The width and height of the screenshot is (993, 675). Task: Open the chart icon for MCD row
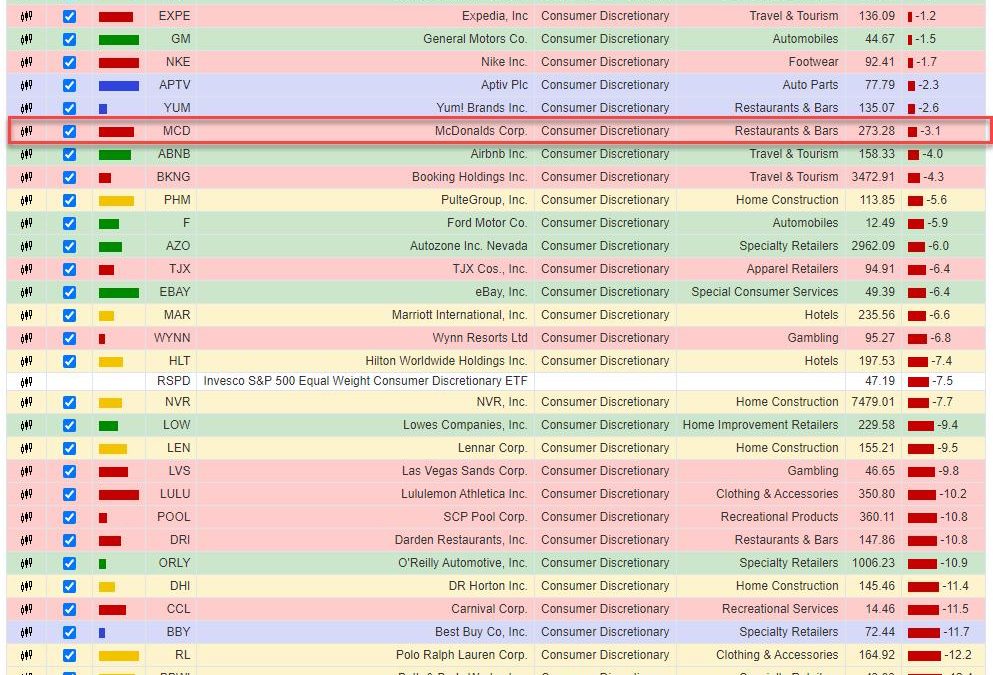click(x=26, y=131)
